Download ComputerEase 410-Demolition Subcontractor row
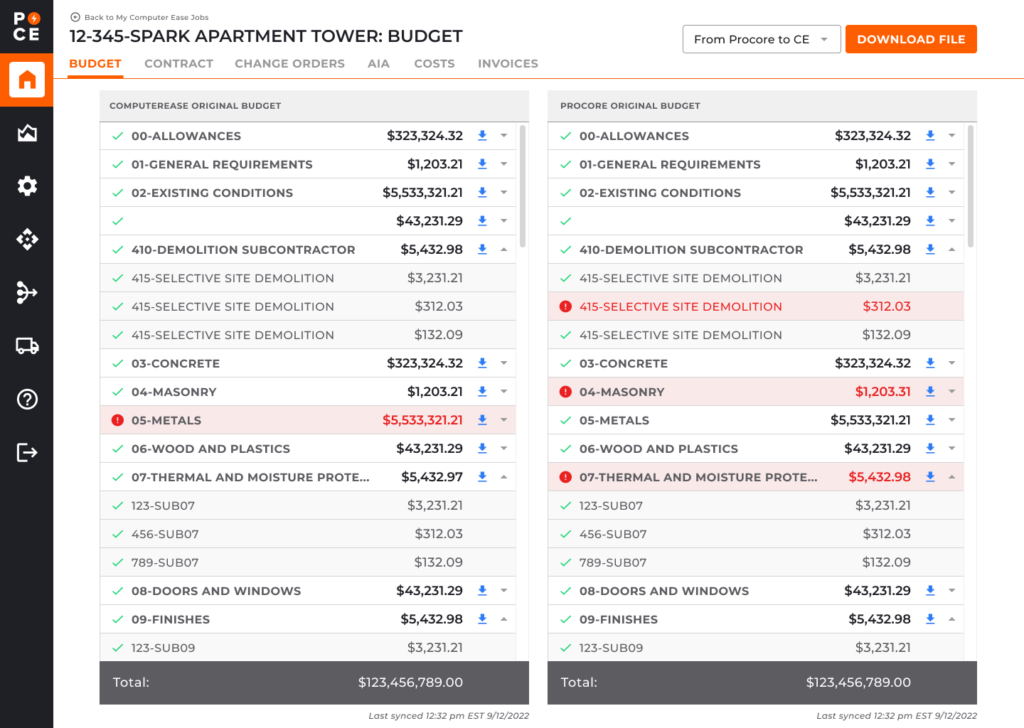This screenshot has width=1024, height=728. click(x=482, y=249)
